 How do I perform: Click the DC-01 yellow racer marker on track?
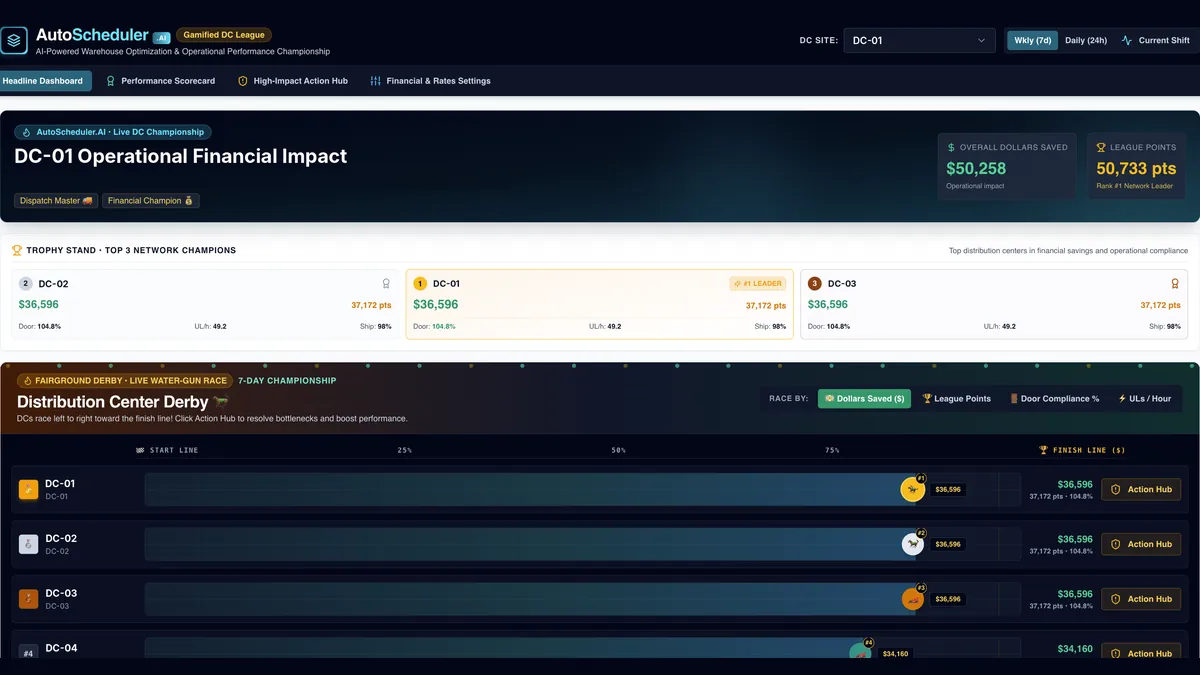pos(912,489)
